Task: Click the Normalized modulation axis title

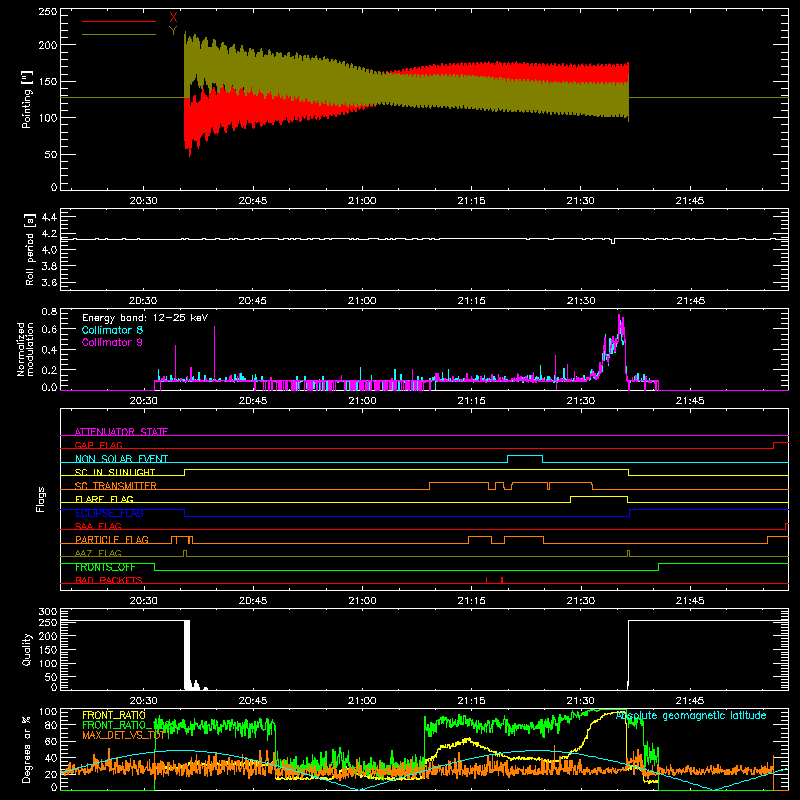Action: pyautogui.click(x=25, y=349)
